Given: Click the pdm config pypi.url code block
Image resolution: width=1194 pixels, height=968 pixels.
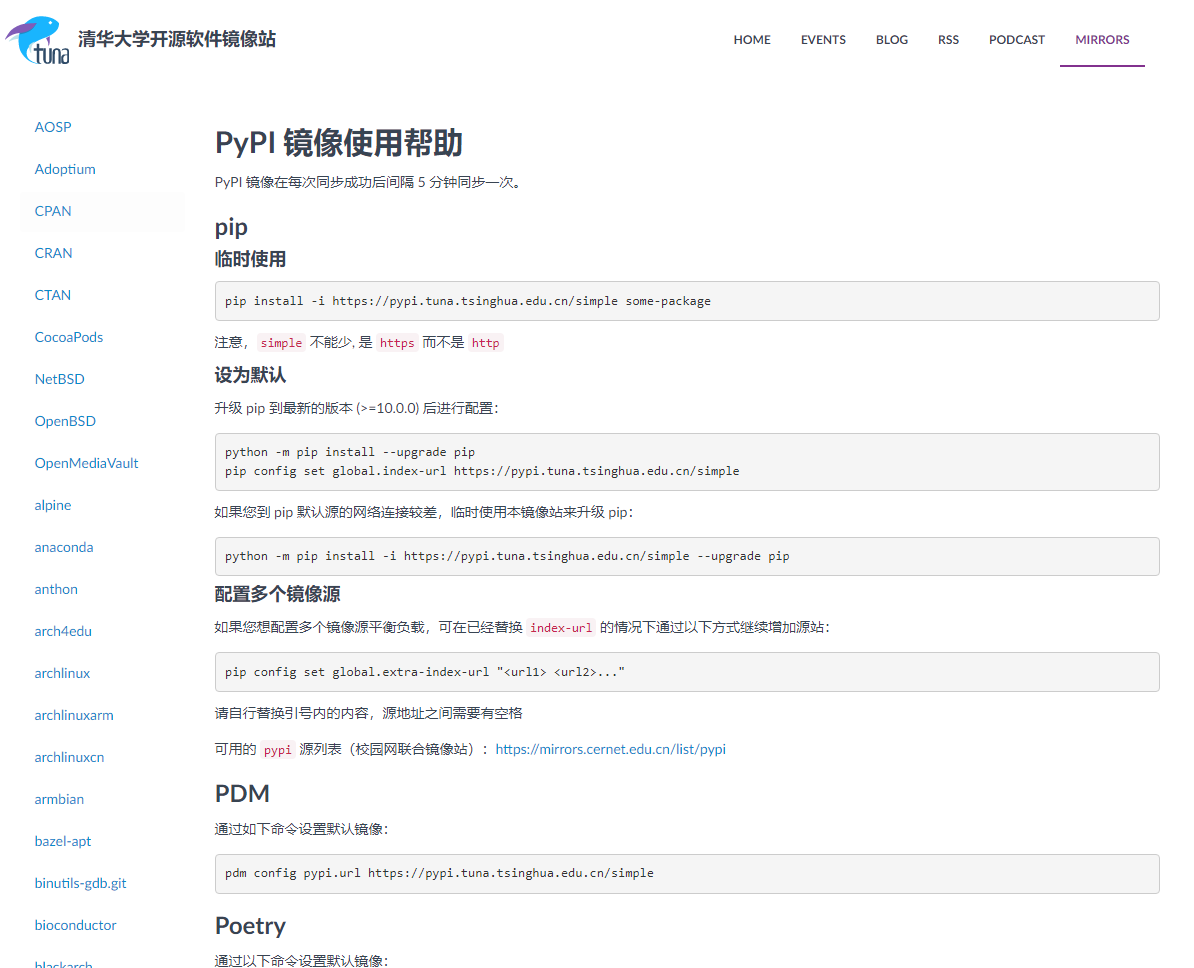Looking at the screenshot, I should click(x=686, y=873).
